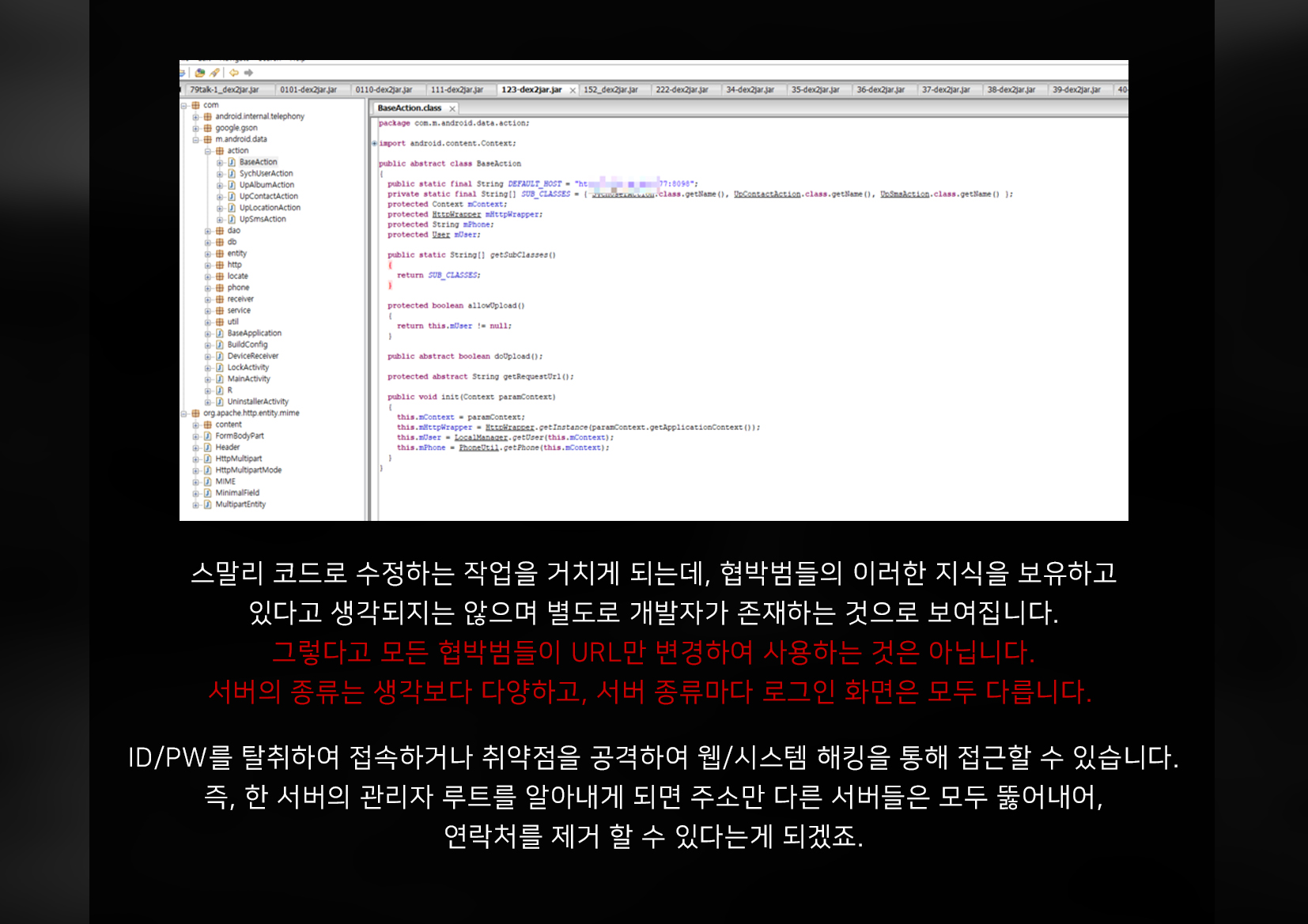Expand the android.internal.telephony package
Viewport: 1308px width, 924px height.
(x=196, y=117)
